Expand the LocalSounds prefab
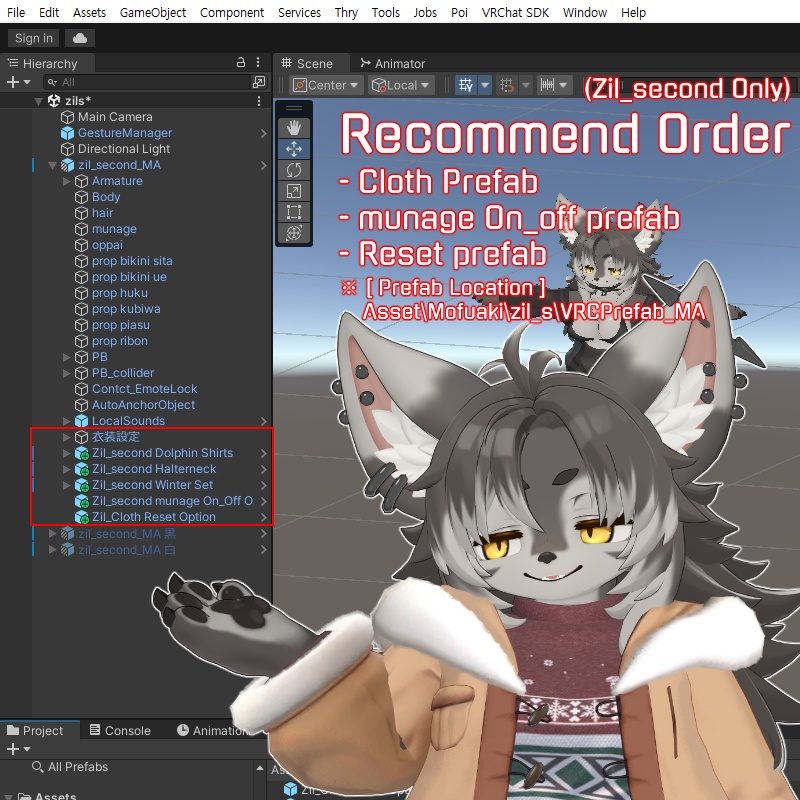Image resolution: width=800 pixels, height=800 pixels. coord(66,421)
